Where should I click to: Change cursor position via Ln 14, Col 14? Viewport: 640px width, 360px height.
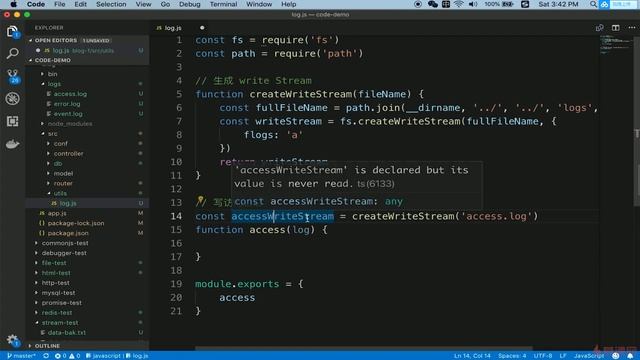click(472, 356)
